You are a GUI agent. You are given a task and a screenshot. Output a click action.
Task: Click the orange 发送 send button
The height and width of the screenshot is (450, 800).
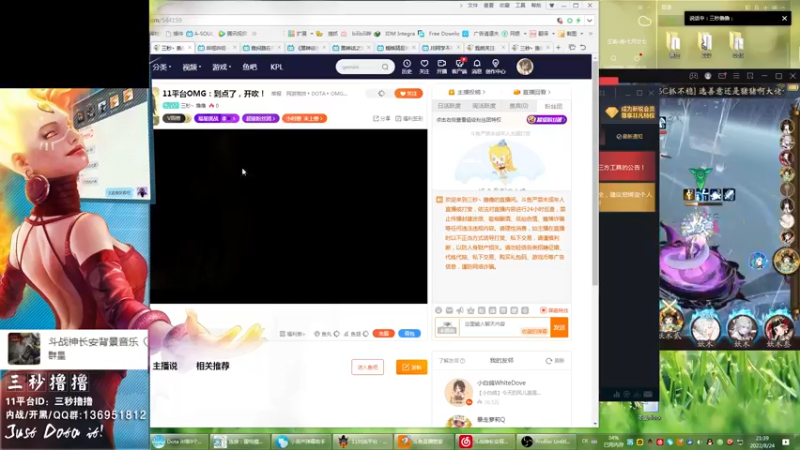click(x=559, y=327)
